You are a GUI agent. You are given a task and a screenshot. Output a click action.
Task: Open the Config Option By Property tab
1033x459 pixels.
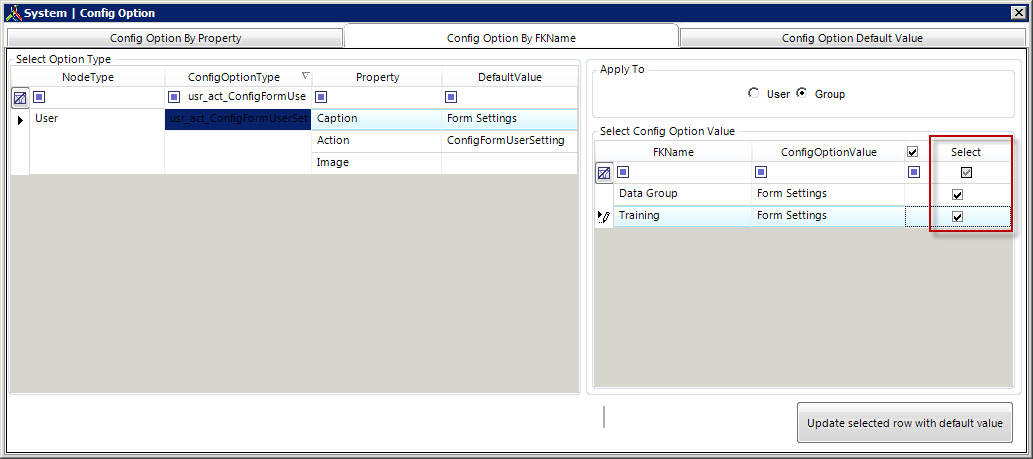coord(175,38)
